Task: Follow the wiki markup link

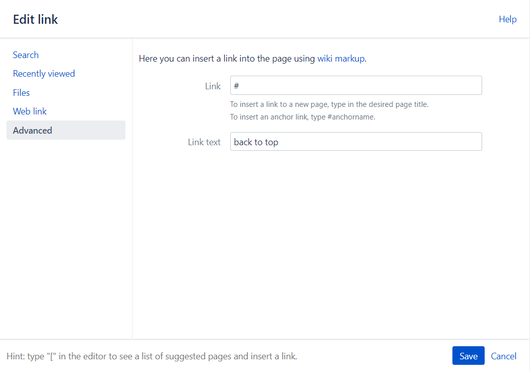Action: click(x=341, y=59)
